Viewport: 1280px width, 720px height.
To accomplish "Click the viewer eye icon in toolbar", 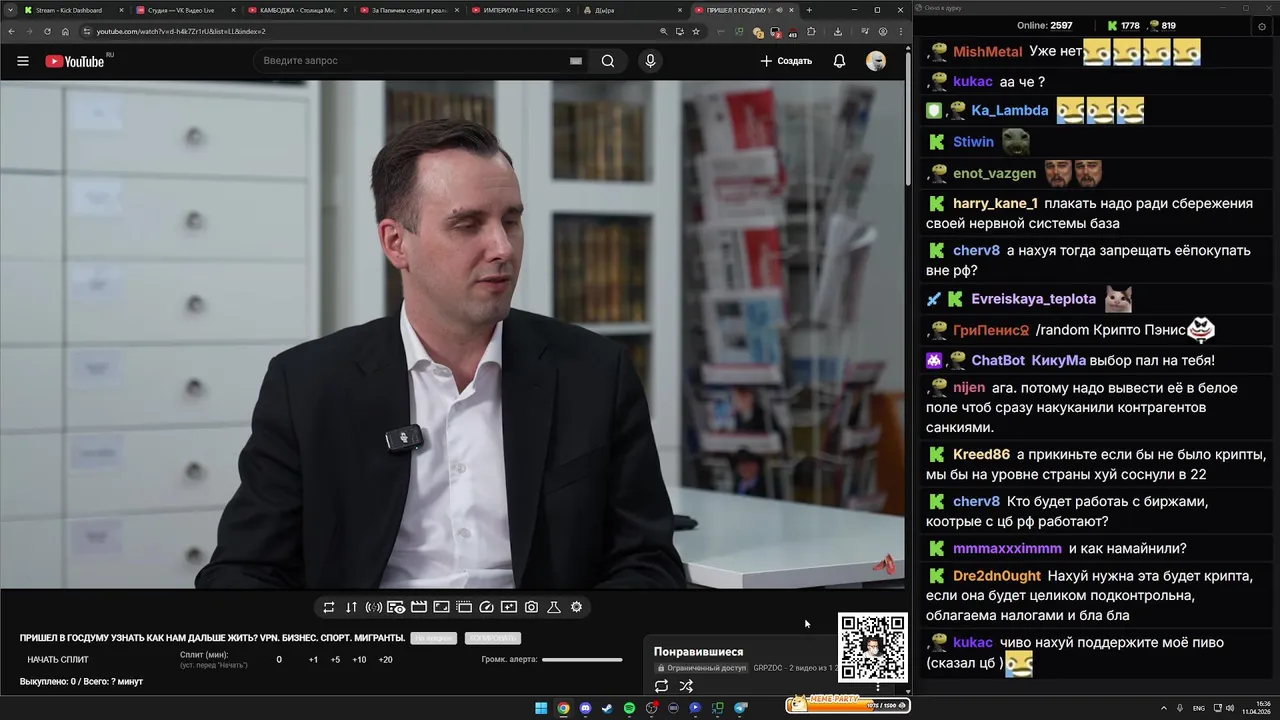I will 396,607.
